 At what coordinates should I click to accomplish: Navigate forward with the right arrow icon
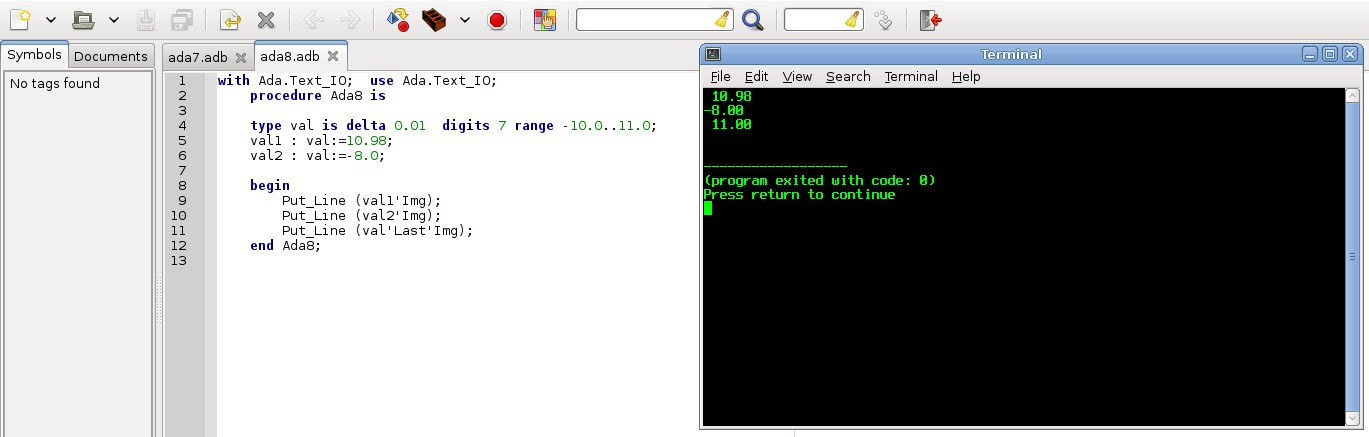click(x=349, y=19)
